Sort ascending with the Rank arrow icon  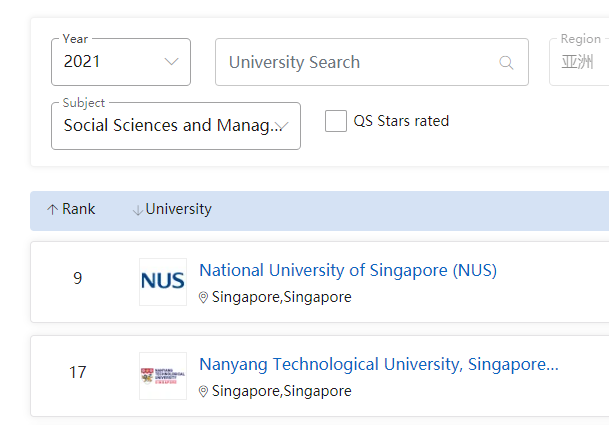tap(52, 210)
